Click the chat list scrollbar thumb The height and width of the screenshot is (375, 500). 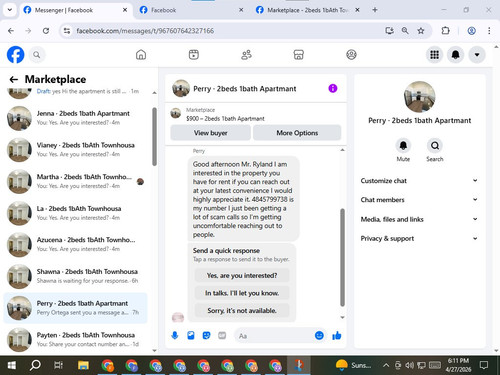coord(154,137)
